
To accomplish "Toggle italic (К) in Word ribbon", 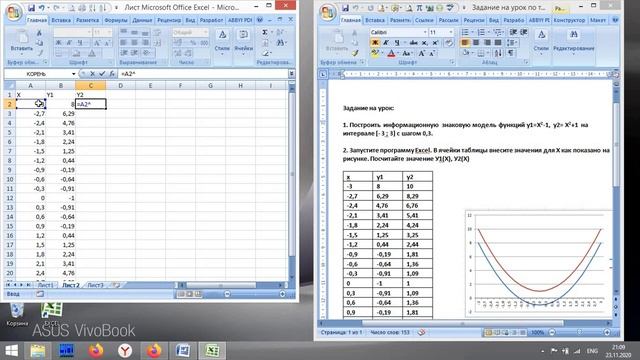I will pyautogui.click(x=386, y=42).
